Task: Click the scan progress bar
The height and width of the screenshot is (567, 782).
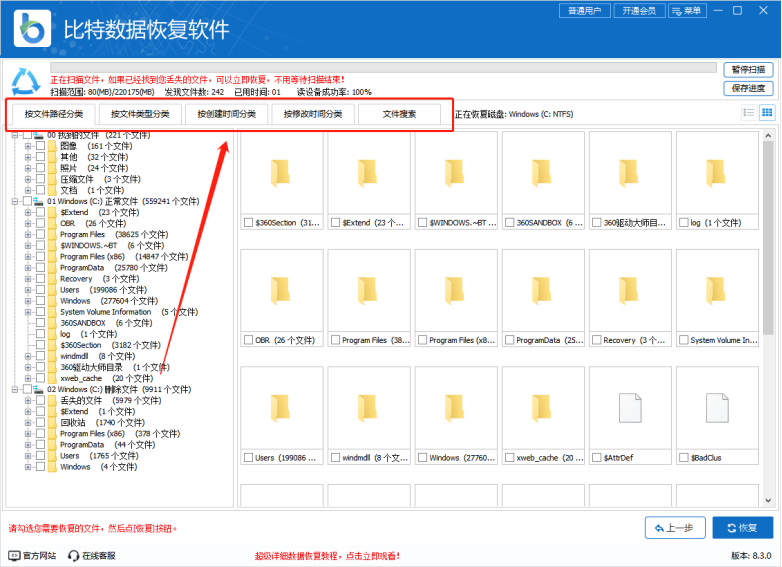Action: (383, 68)
